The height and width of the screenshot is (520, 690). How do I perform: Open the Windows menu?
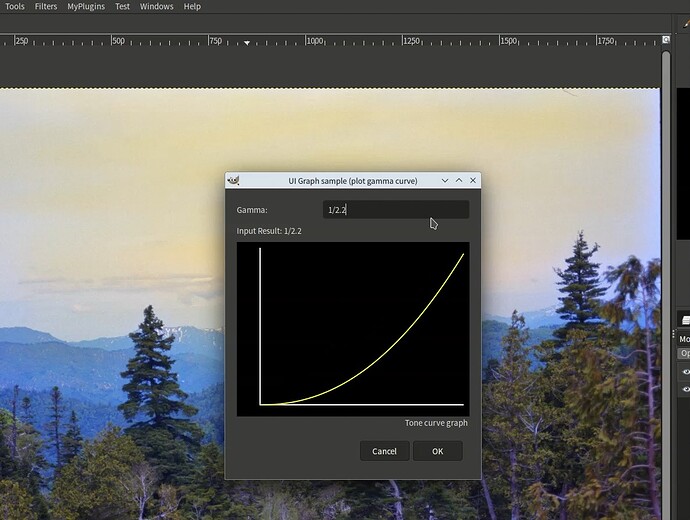point(156,7)
